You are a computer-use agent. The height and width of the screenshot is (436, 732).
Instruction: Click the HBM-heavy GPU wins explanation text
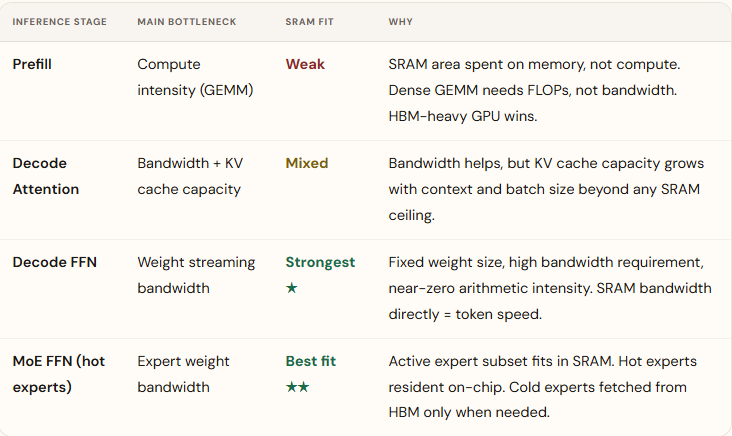coord(463,116)
